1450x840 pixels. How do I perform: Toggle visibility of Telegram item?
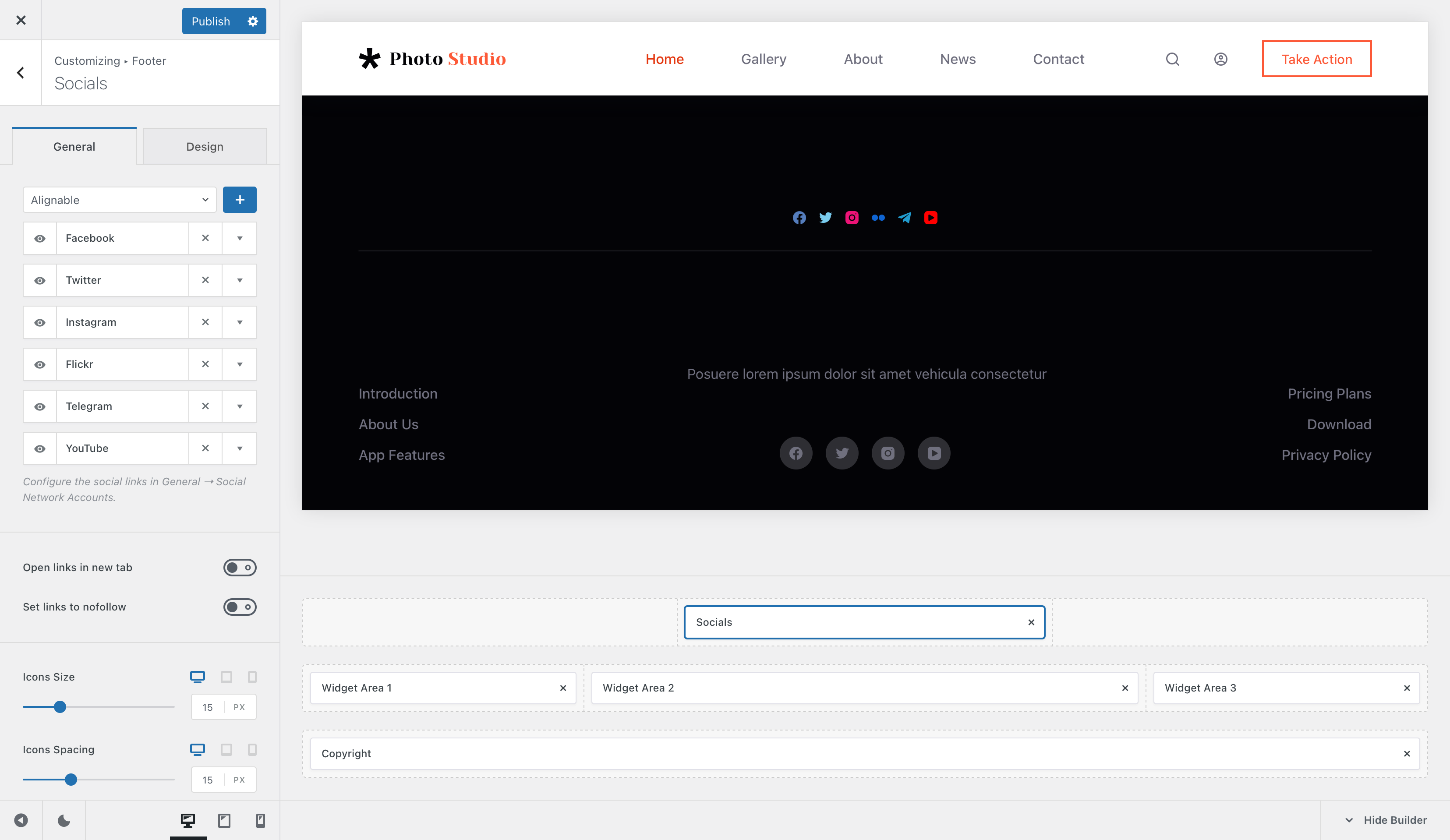coord(40,406)
